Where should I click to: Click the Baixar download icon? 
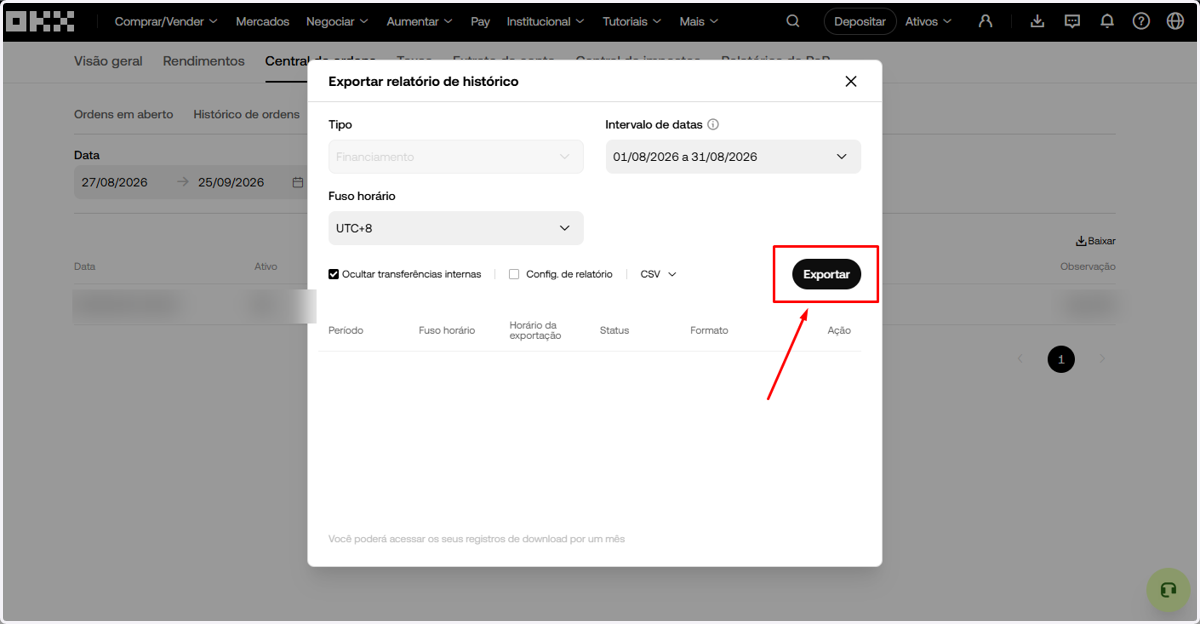click(x=1081, y=241)
